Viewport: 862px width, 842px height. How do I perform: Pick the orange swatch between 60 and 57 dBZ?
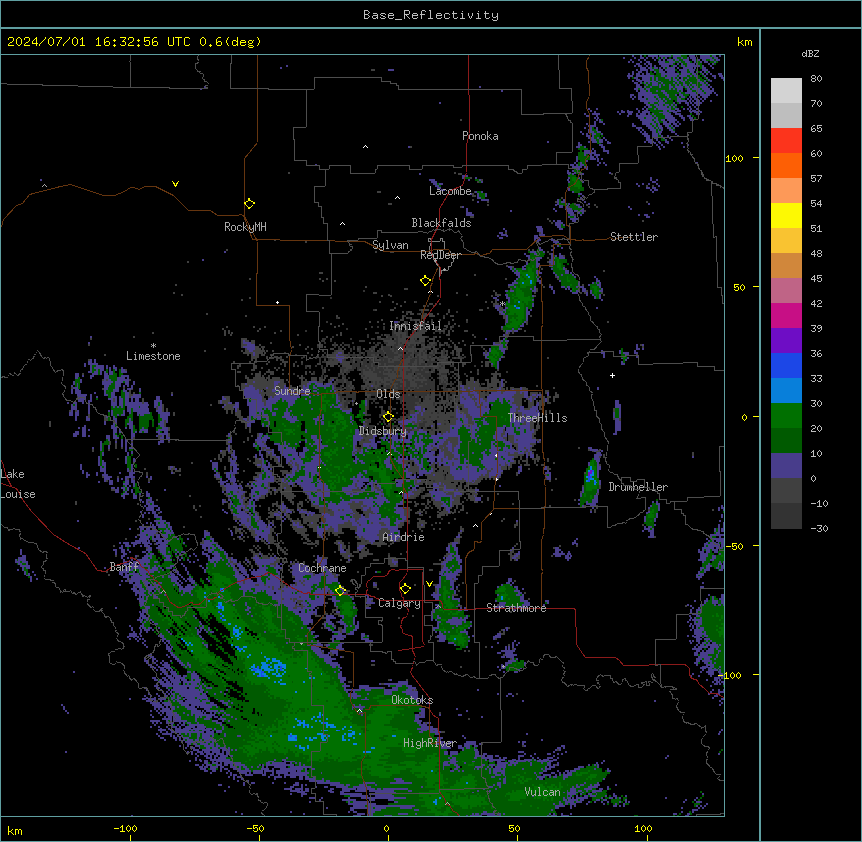click(x=786, y=166)
